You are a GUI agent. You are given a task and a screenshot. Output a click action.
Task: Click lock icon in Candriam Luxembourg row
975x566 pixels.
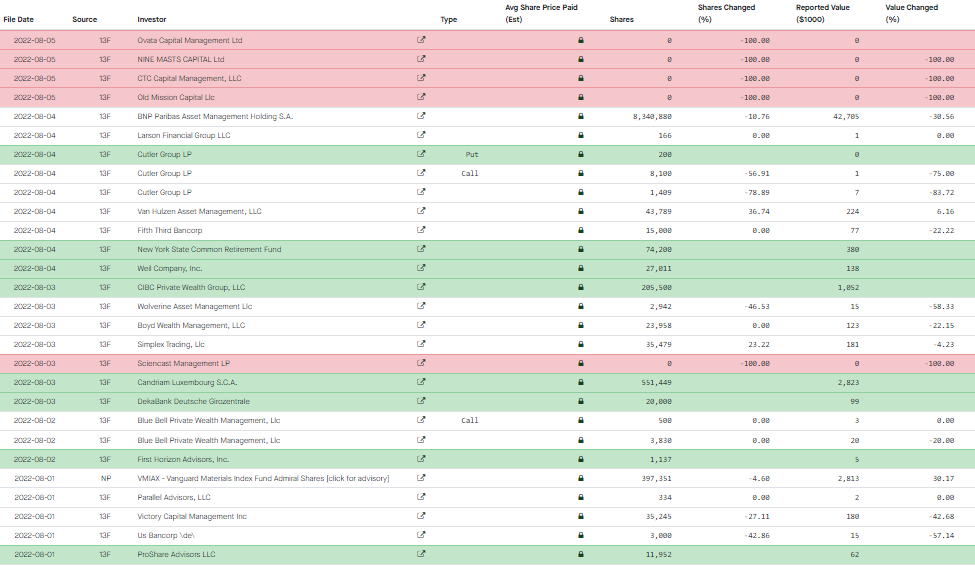tap(581, 383)
